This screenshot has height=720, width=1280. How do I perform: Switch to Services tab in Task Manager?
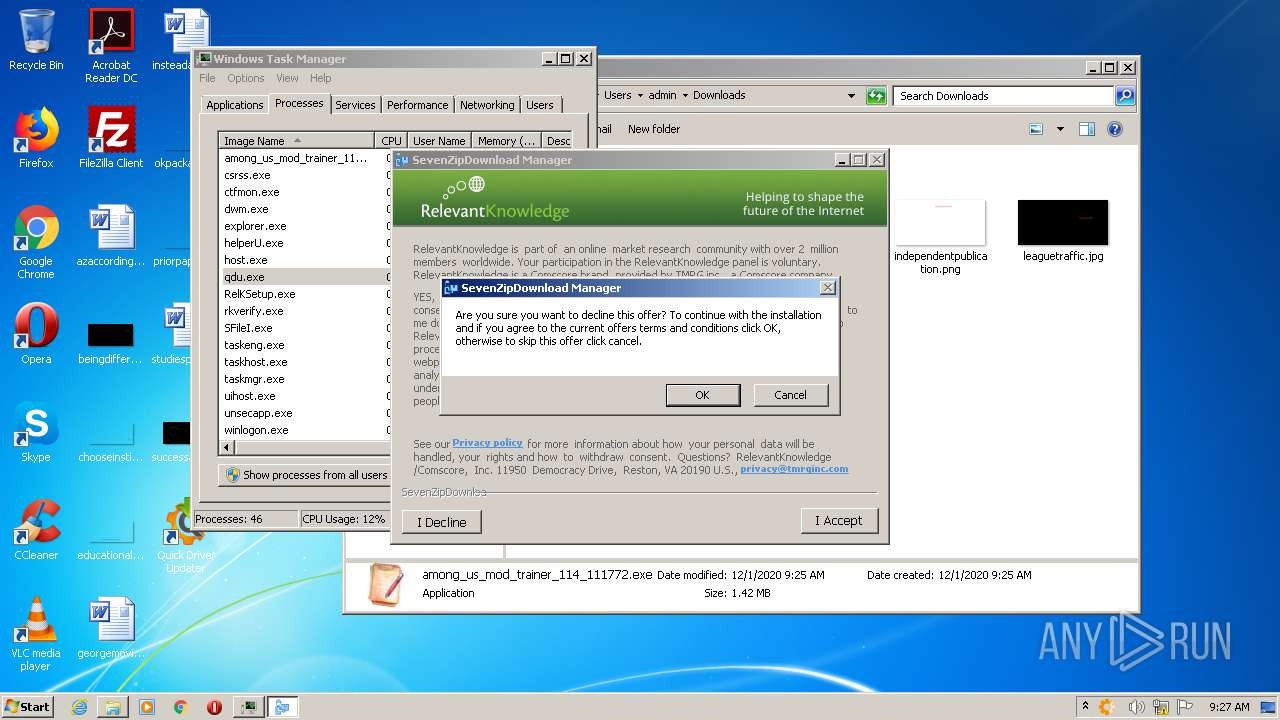point(355,105)
